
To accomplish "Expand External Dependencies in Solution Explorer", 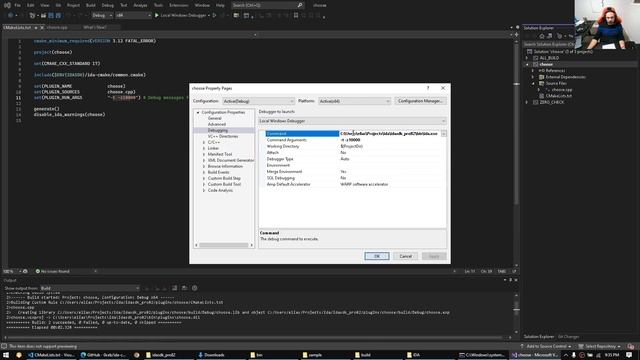I will tap(533, 77).
